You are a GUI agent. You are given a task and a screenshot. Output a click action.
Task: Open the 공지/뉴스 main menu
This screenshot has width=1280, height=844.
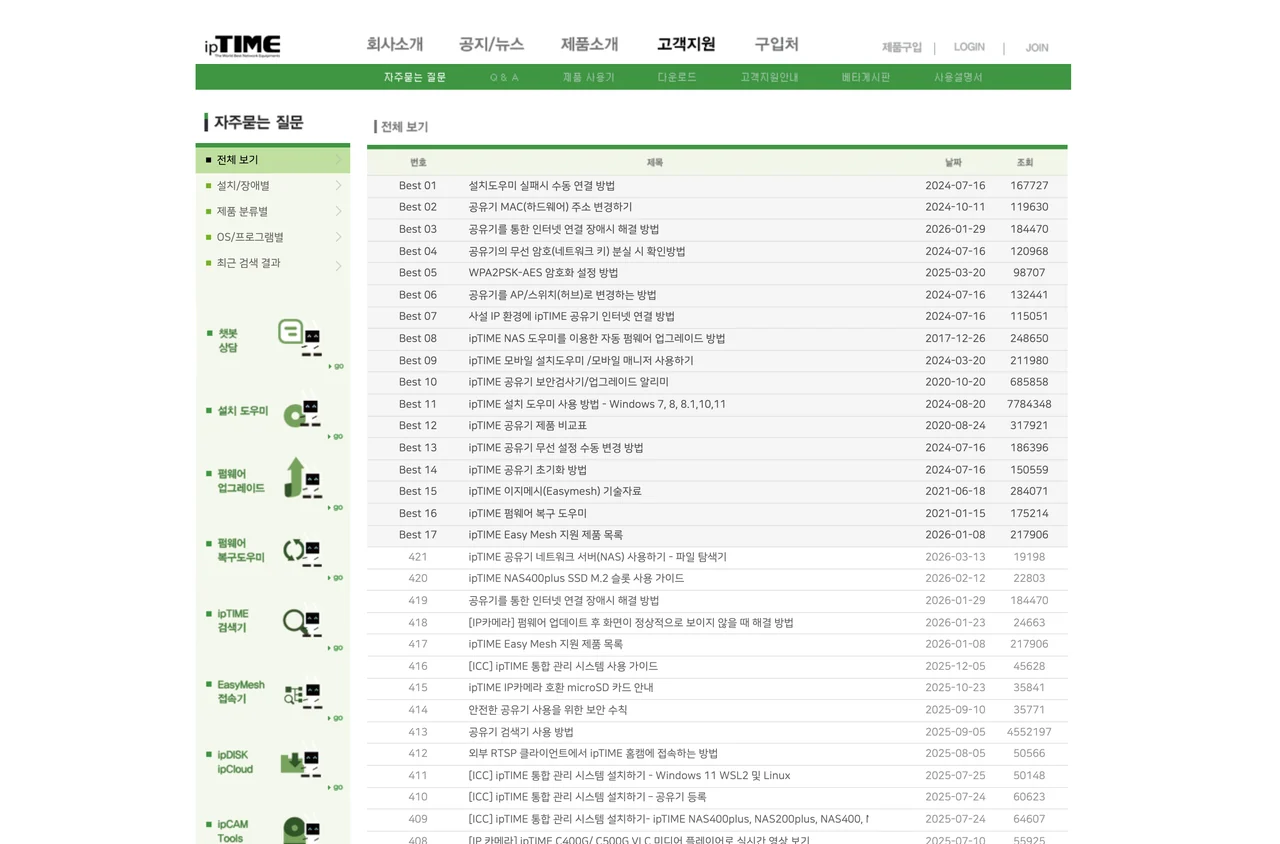click(491, 44)
